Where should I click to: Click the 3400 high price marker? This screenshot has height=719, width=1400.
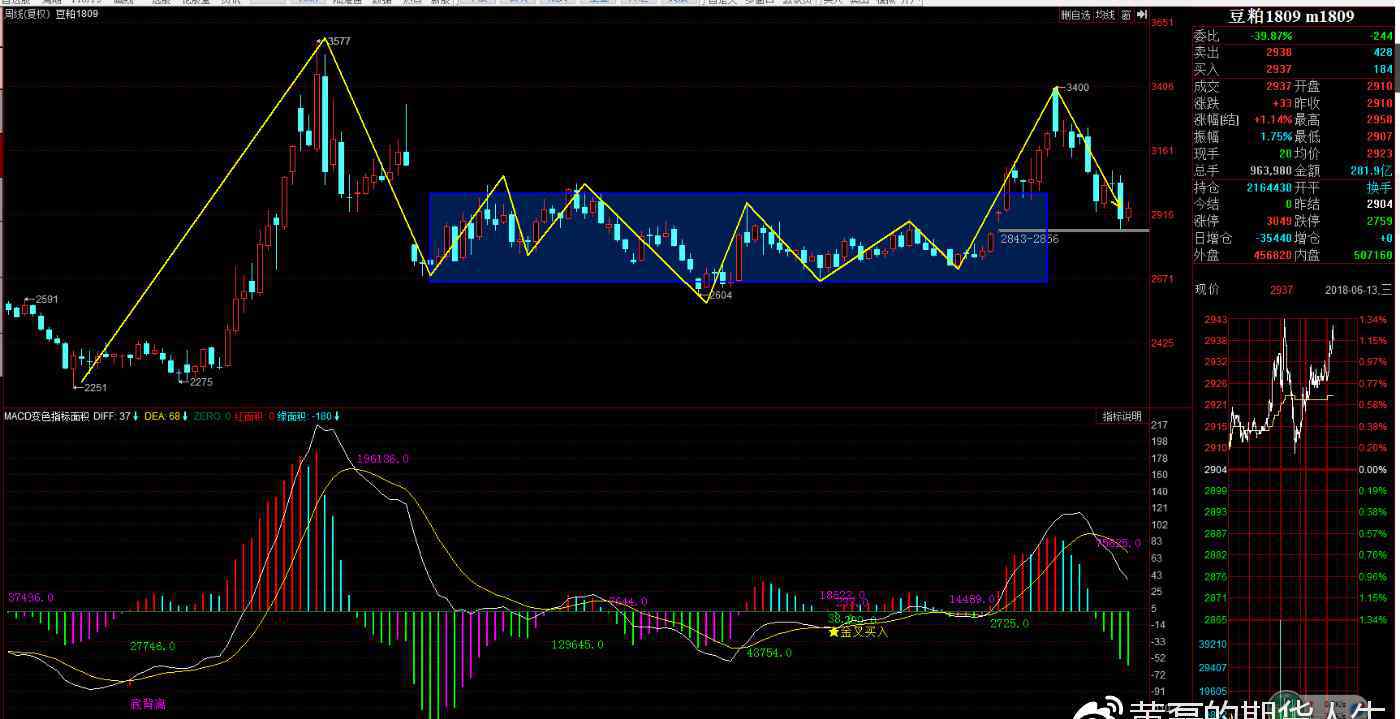tap(1076, 88)
